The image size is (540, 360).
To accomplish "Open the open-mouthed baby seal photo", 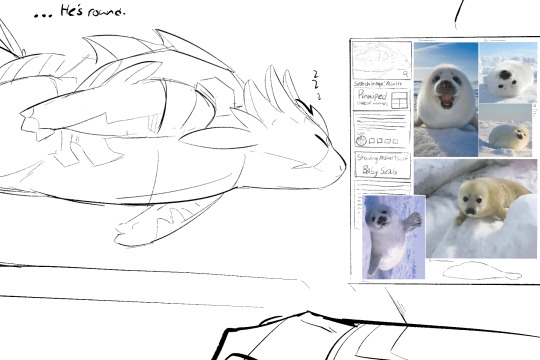I will 446,100.
